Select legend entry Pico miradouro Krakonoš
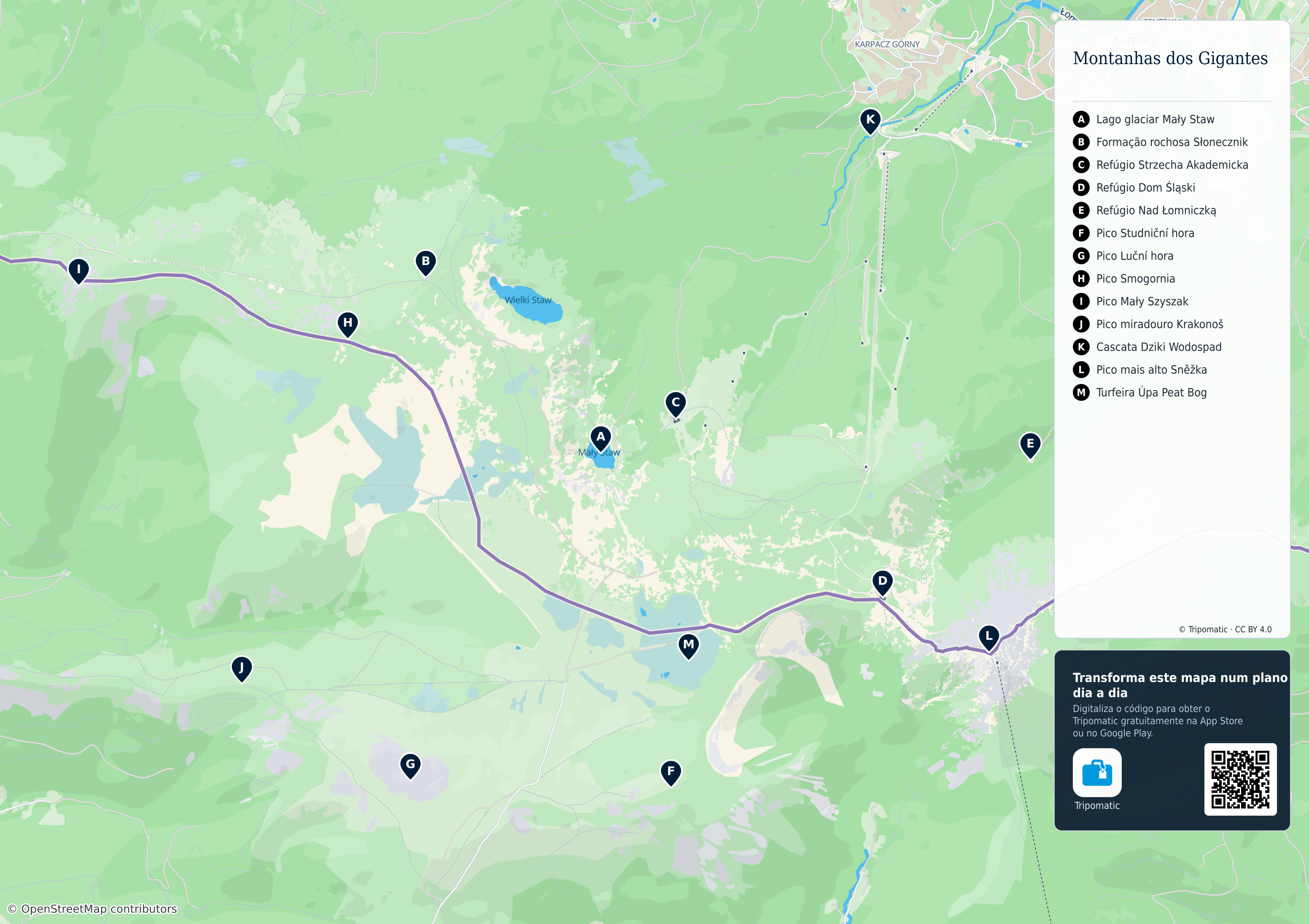This screenshot has height=924, width=1309. (1148, 324)
